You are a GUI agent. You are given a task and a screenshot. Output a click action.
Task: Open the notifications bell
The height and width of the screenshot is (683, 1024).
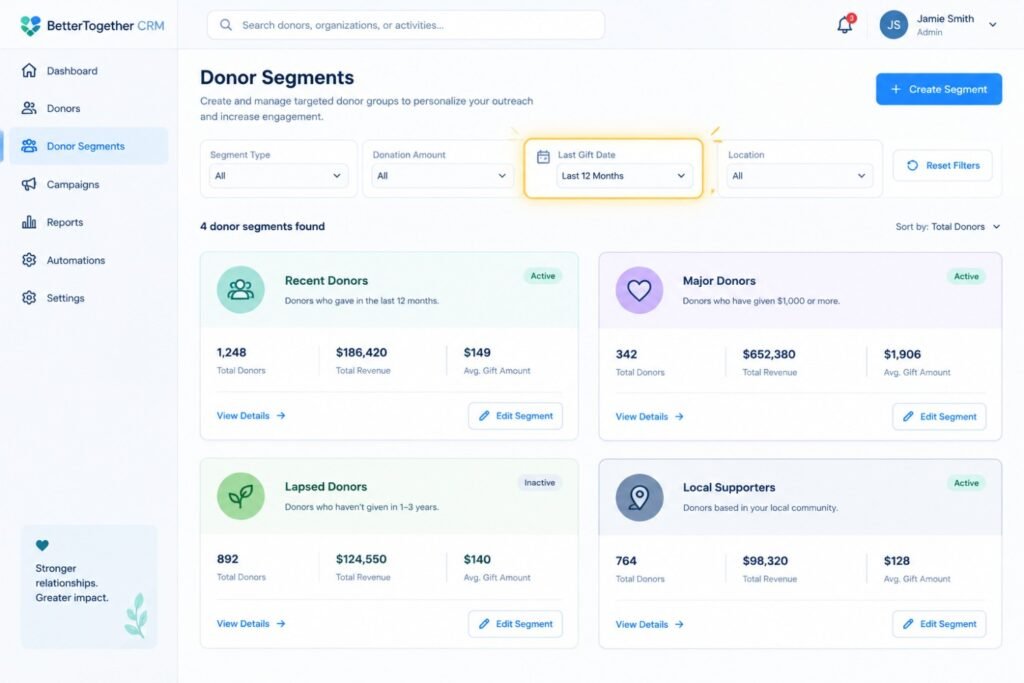(845, 25)
